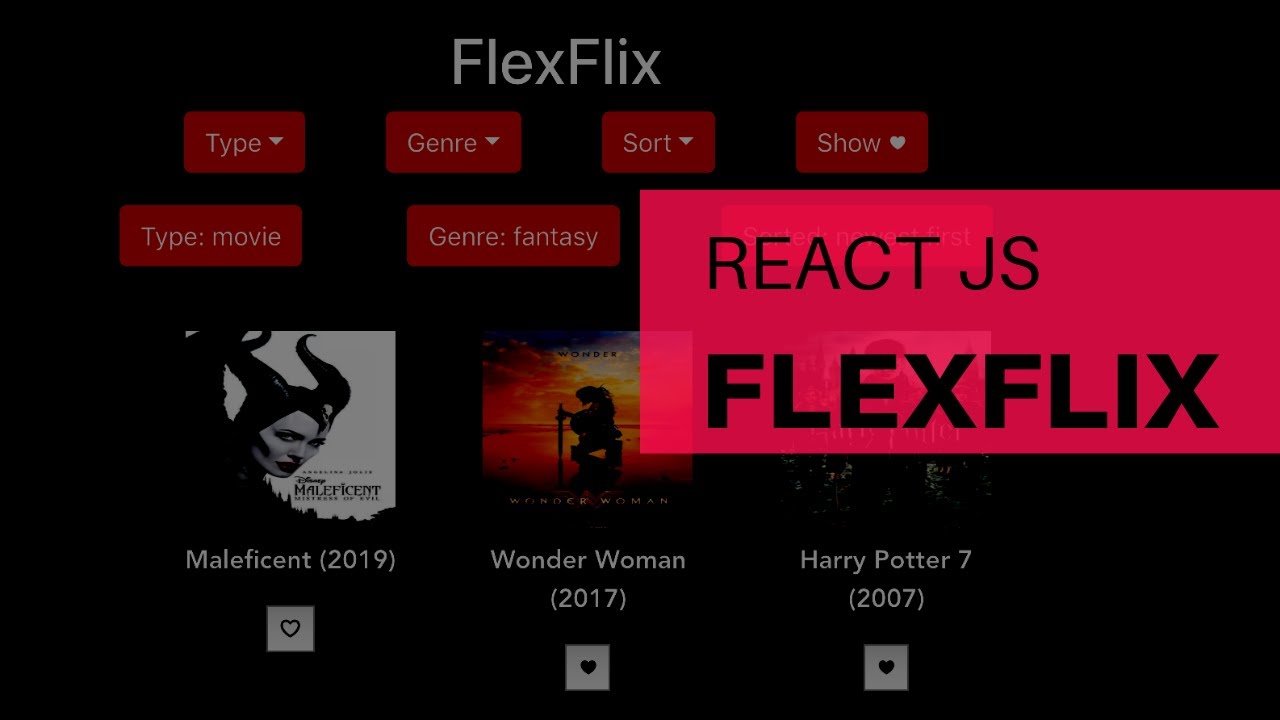Open the Type dropdown
This screenshot has width=1280, height=720.
coord(245,142)
